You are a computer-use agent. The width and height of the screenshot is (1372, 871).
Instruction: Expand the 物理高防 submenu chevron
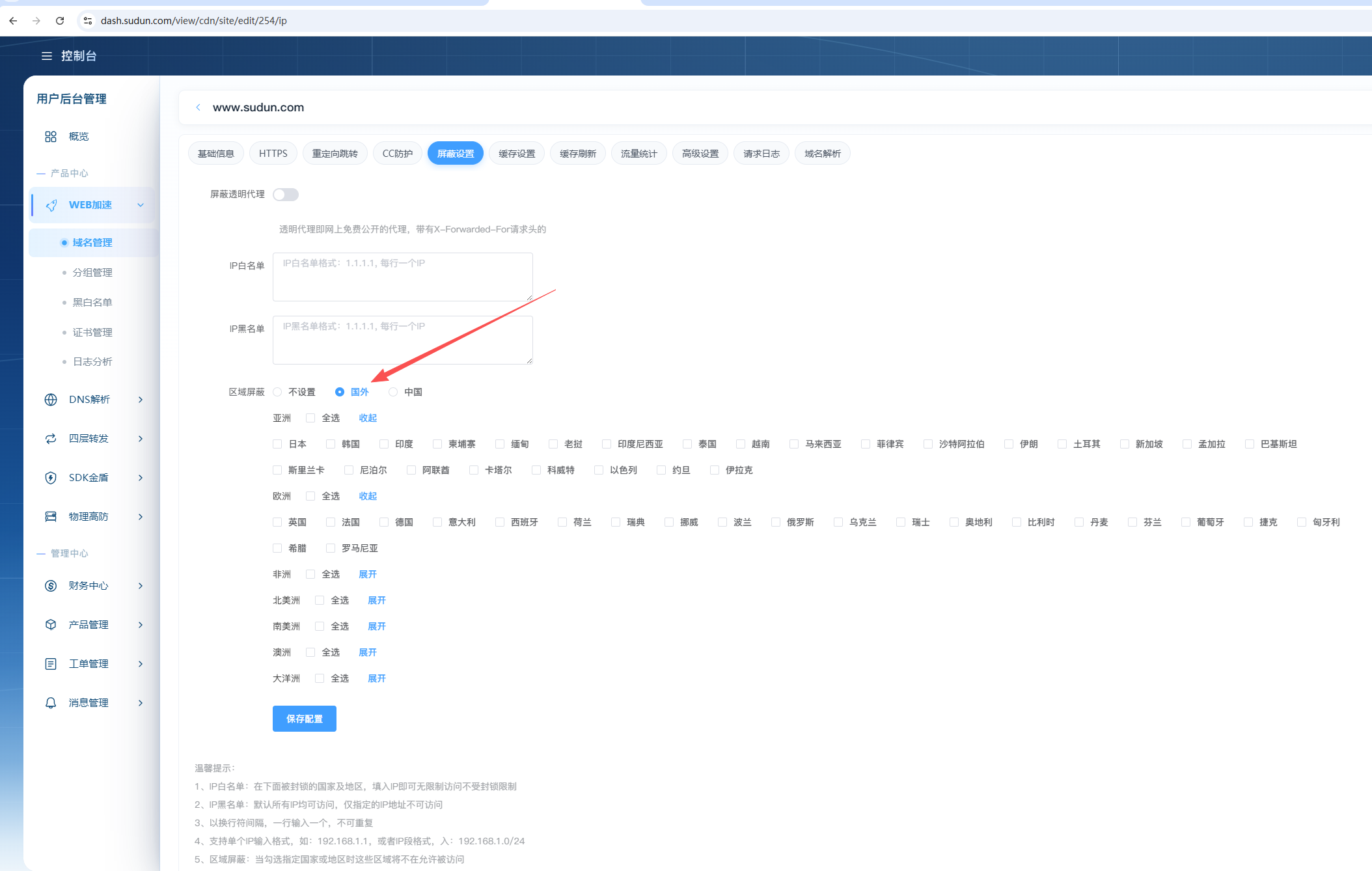point(141,517)
